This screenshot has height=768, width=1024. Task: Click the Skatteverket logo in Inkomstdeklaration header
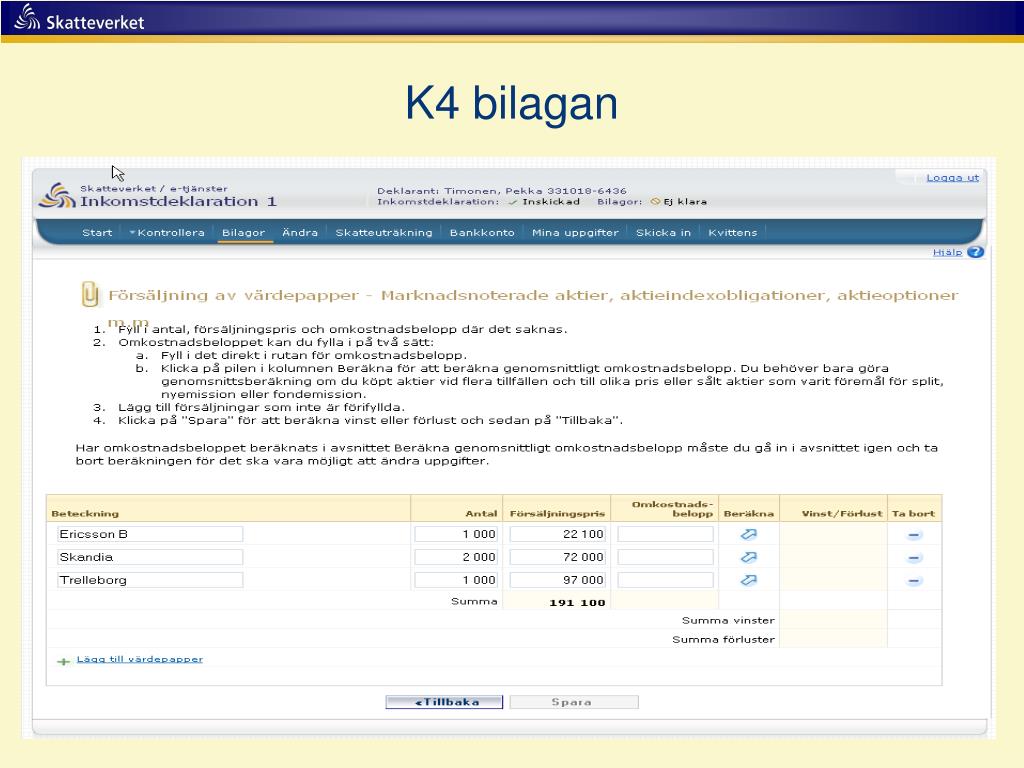click(x=57, y=195)
